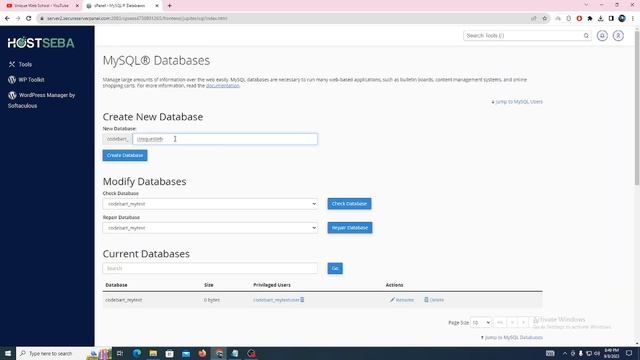Click the previous page pagination arrow
This screenshot has height=360, width=640.
pos(512,322)
